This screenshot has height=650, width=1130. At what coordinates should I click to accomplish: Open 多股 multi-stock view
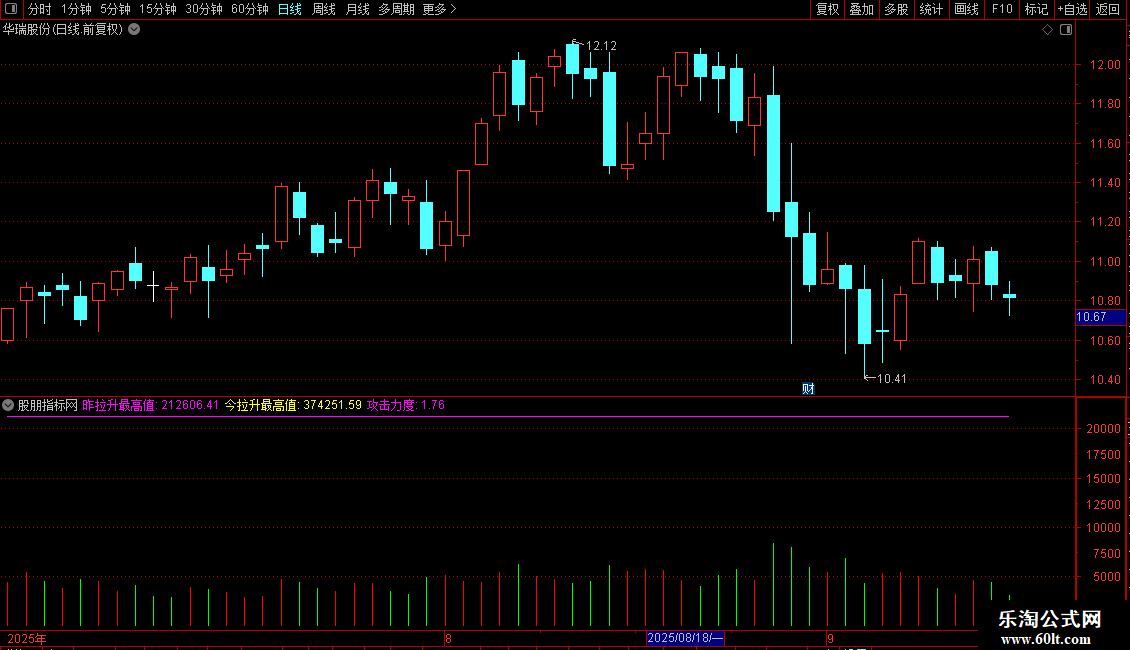896,9
